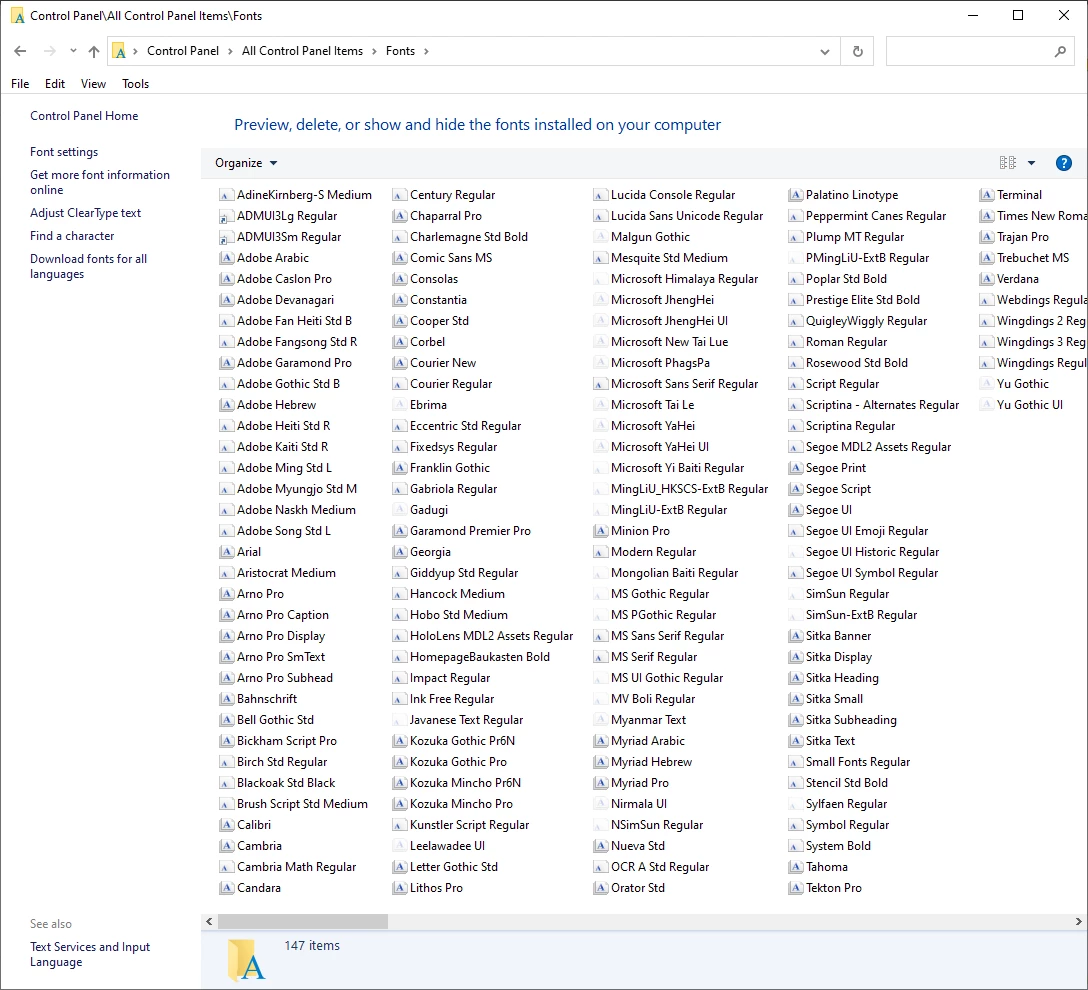Open the Tools menu
This screenshot has width=1088, height=990.
click(x=135, y=84)
